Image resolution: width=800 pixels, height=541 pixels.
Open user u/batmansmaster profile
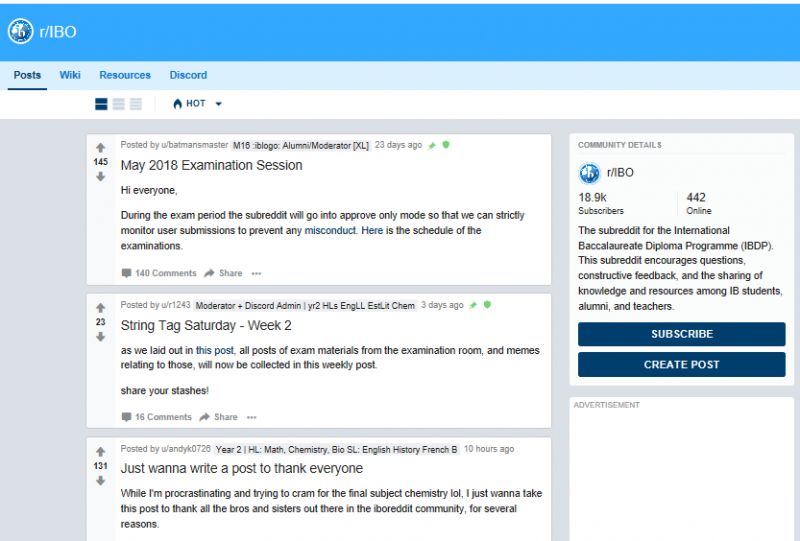tap(194, 145)
